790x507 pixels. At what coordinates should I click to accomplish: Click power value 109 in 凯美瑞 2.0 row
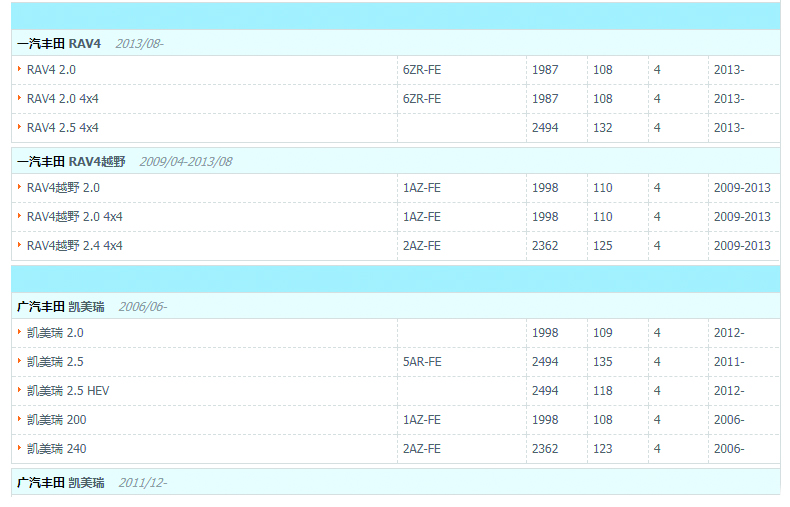(603, 333)
